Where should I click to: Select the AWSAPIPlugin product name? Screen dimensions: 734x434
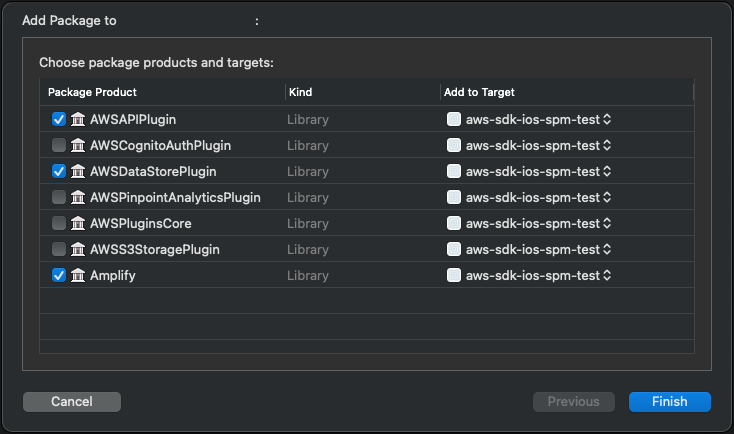click(x=133, y=119)
